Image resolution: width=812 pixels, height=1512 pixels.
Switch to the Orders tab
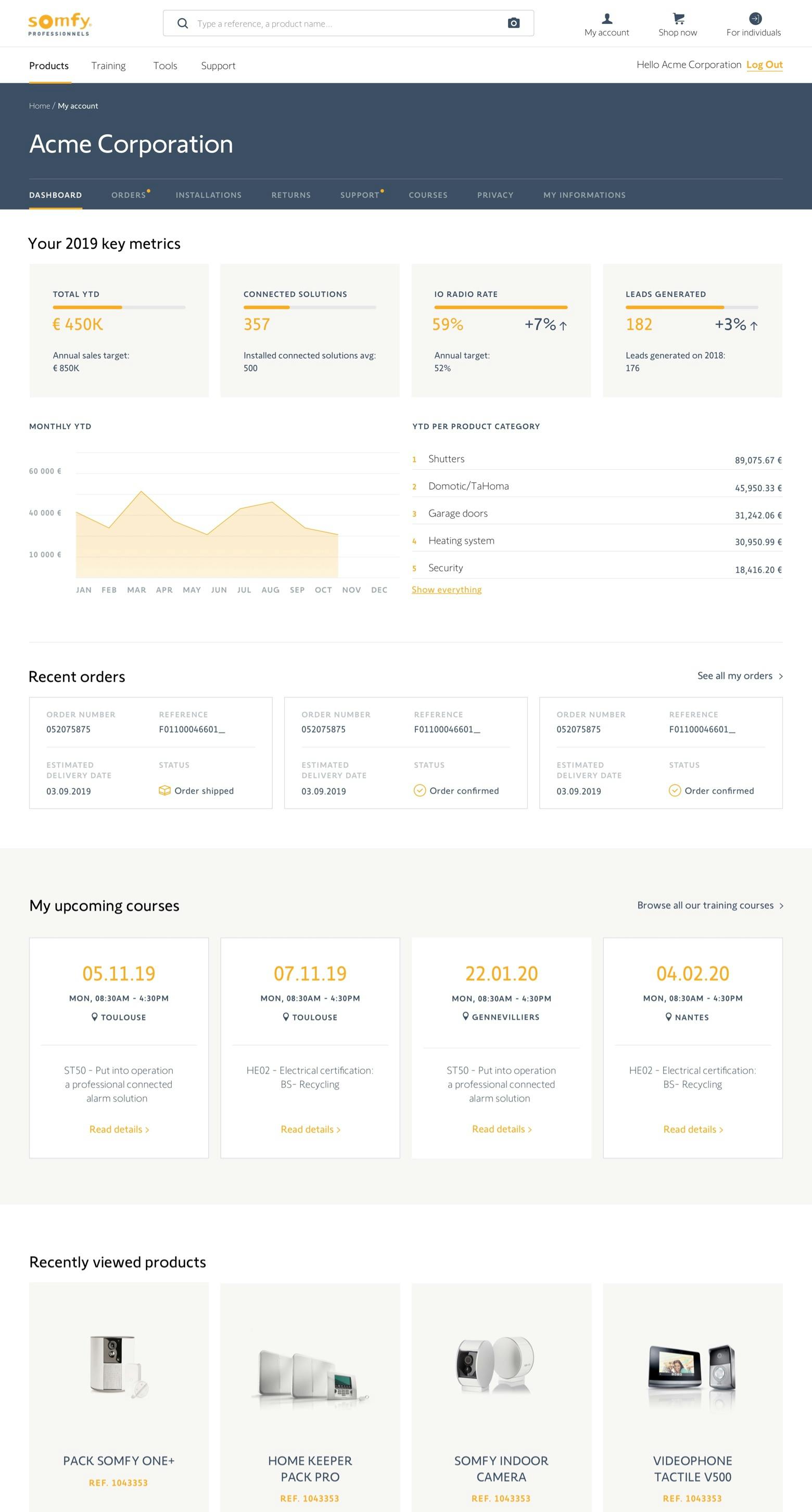(x=129, y=195)
